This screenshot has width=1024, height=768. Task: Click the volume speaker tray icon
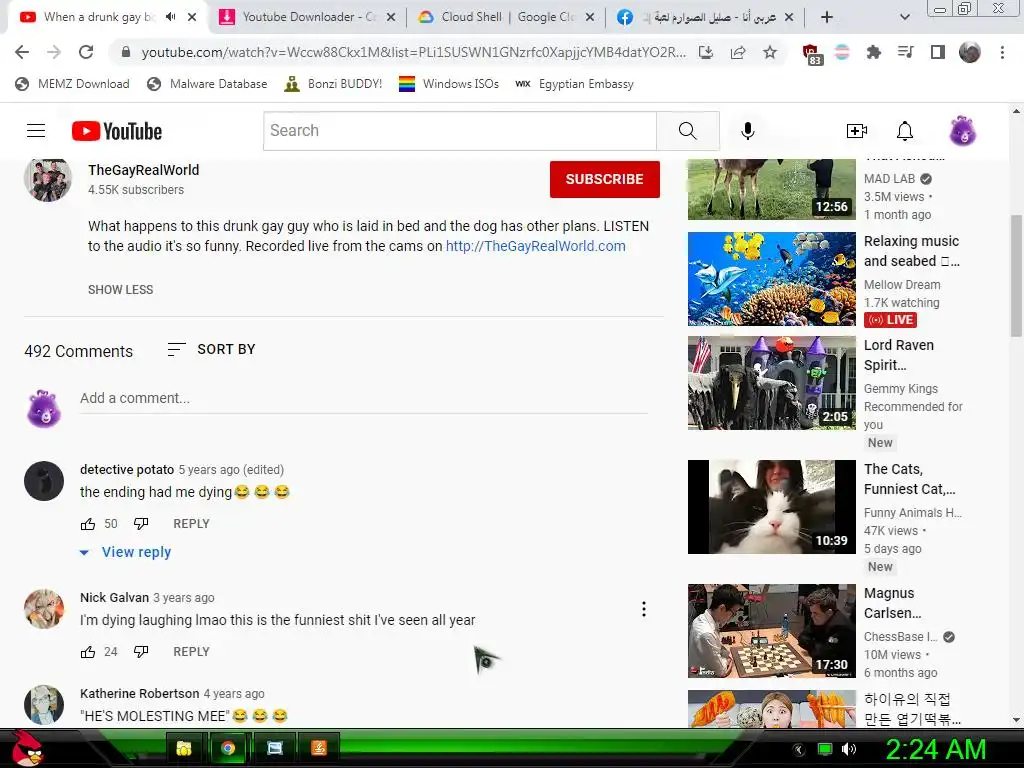point(849,749)
